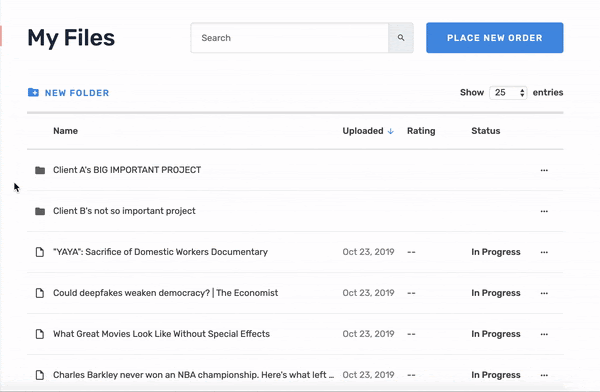Sort the table by Name column

click(x=65, y=131)
